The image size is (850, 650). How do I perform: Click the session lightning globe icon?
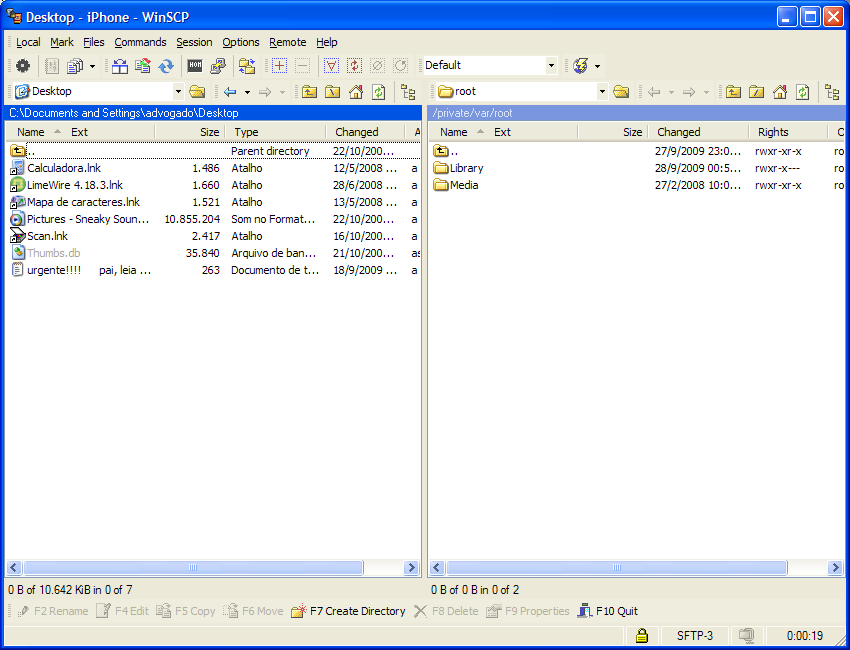click(x=581, y=66)
